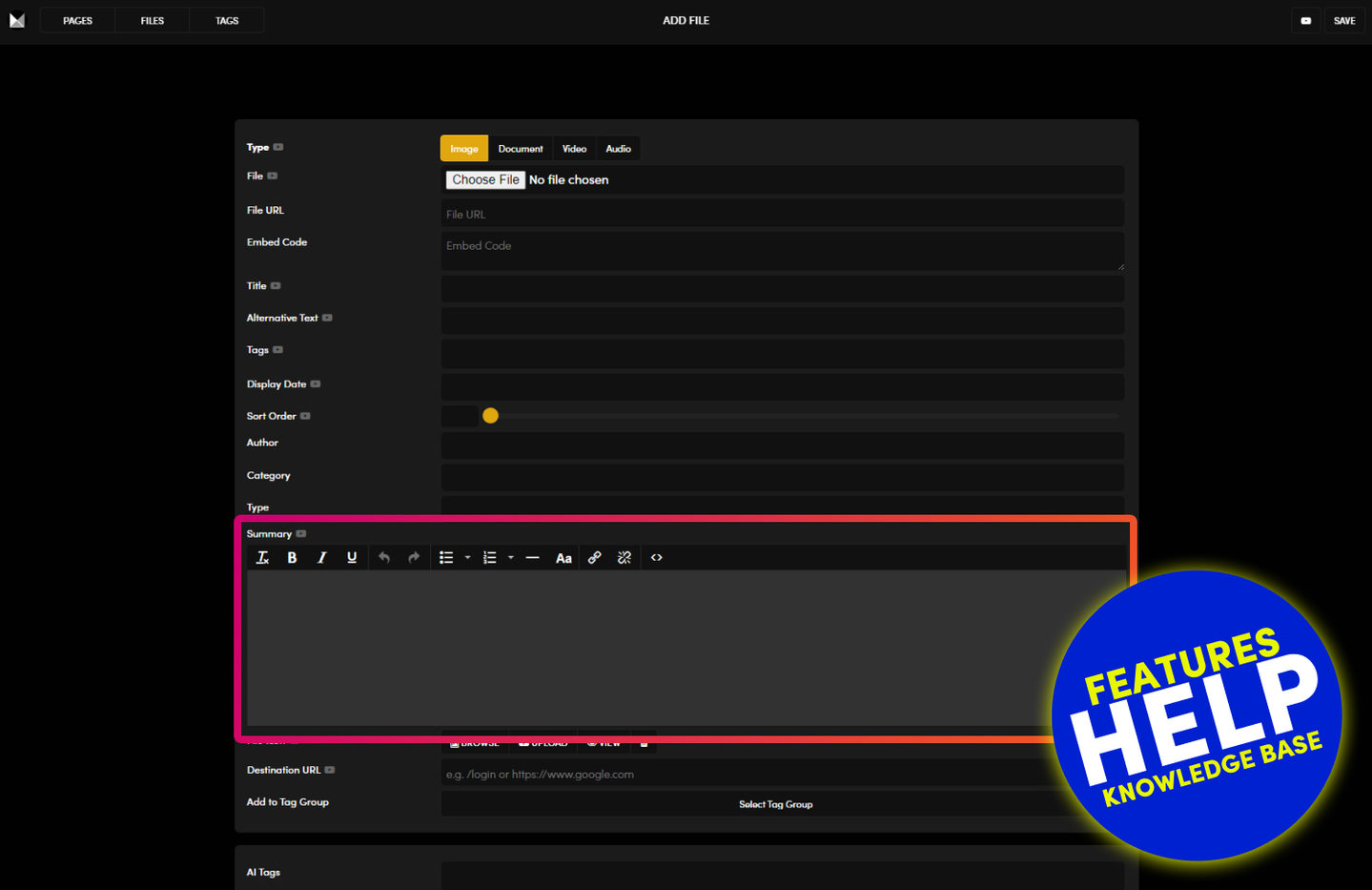Open source code view in editor toolbar
Image resolution: width=1372 pixels, height=890 pixels.
(656, 558)
